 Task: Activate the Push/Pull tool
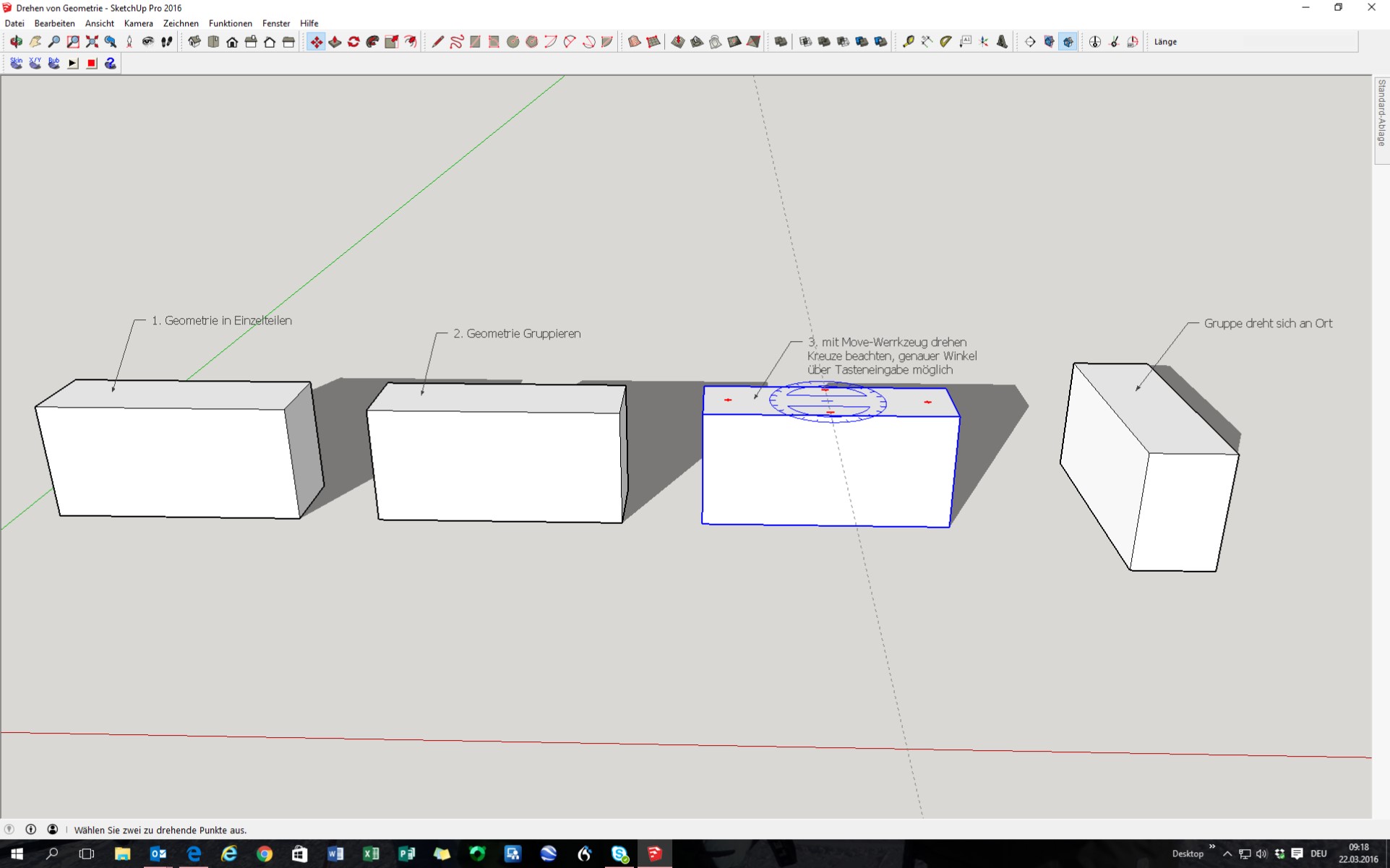335,42
